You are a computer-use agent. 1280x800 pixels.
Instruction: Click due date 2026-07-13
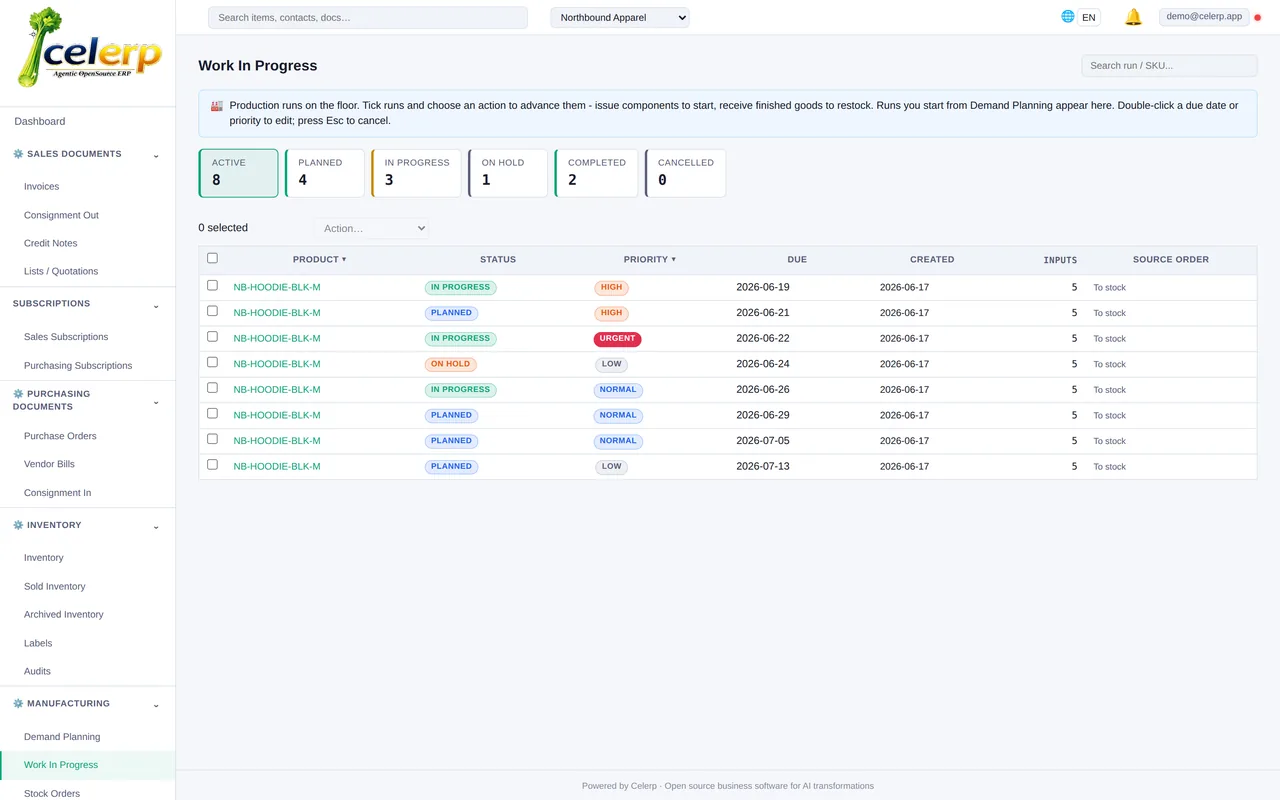(x=763, y=466)
